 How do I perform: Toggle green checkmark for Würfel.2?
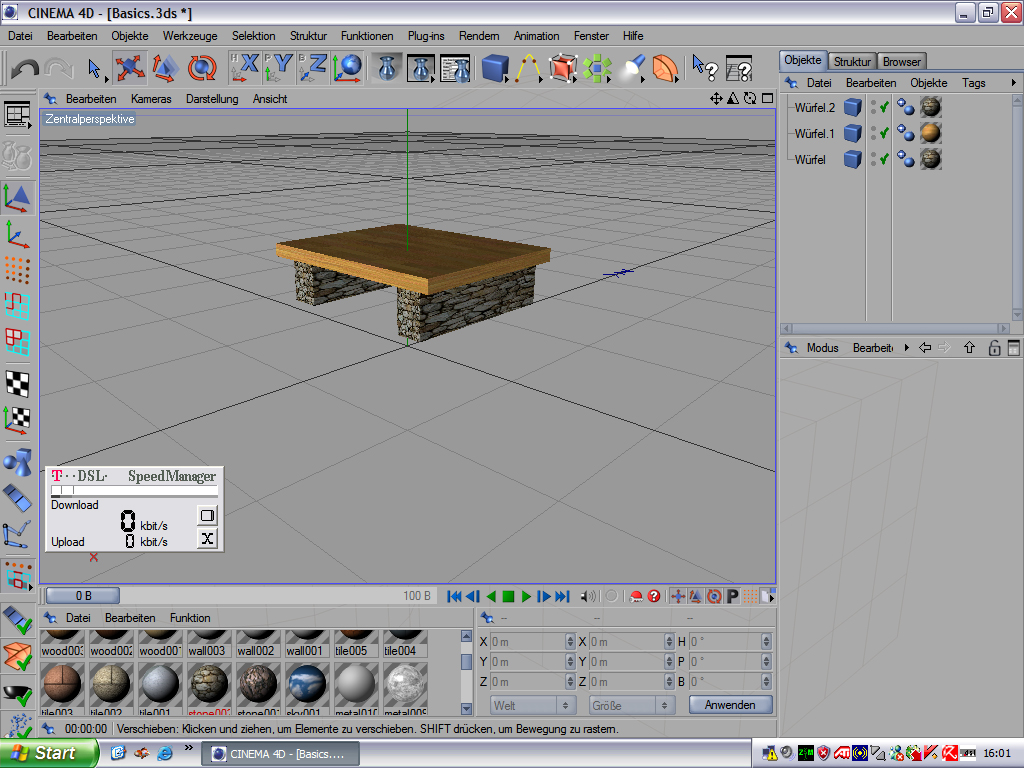coord(884,107)
